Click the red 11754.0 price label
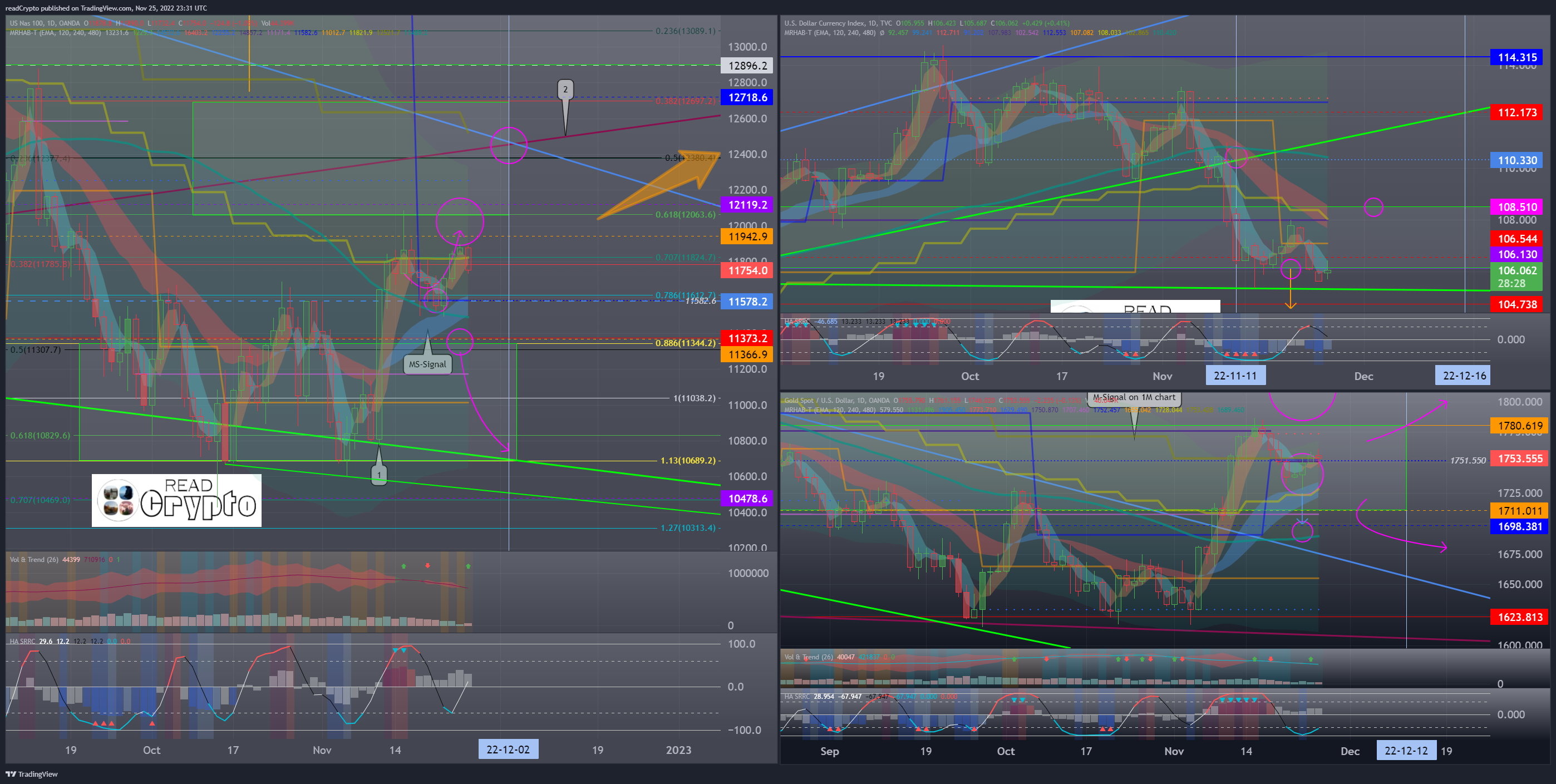This screenshot has width=1556, height=784. [x=747, y=270]
